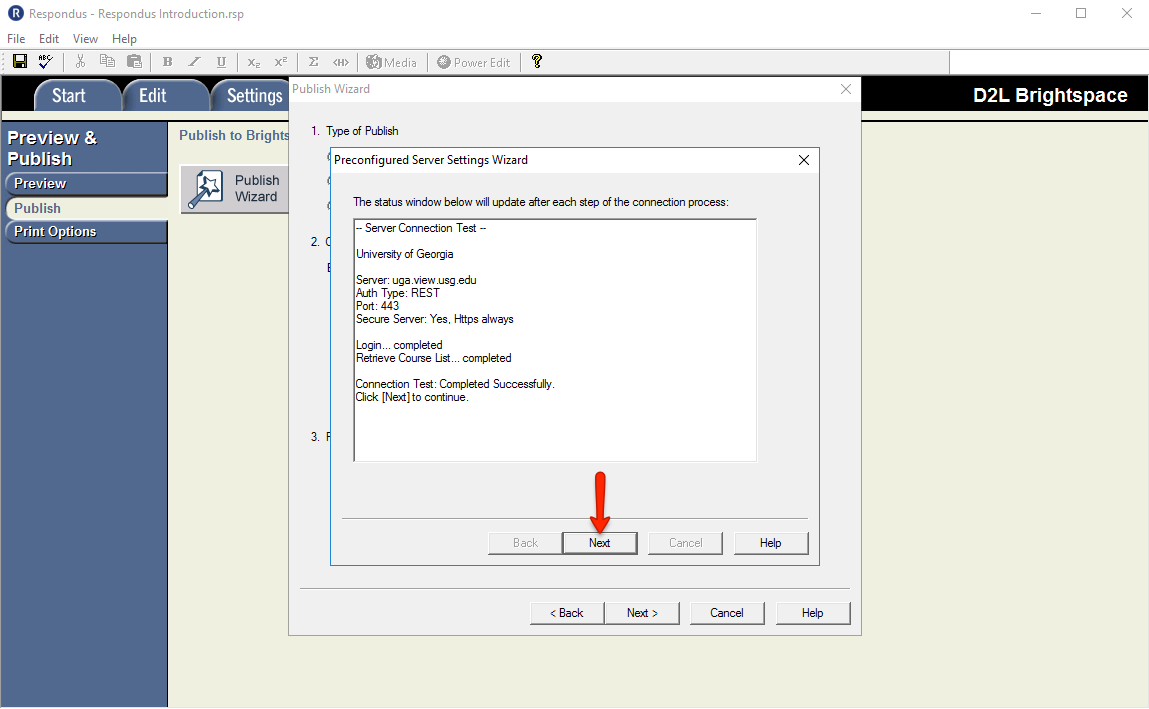Click 'Login... completed' status line
The height and width of the screenshot is (709, 1149).
[399, 345]
